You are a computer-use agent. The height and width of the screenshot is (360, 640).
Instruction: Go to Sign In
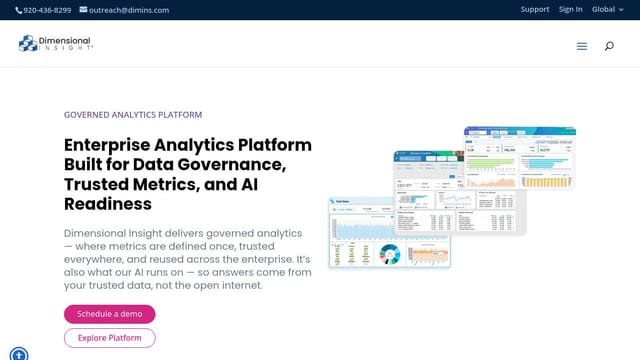coord(570,9)
